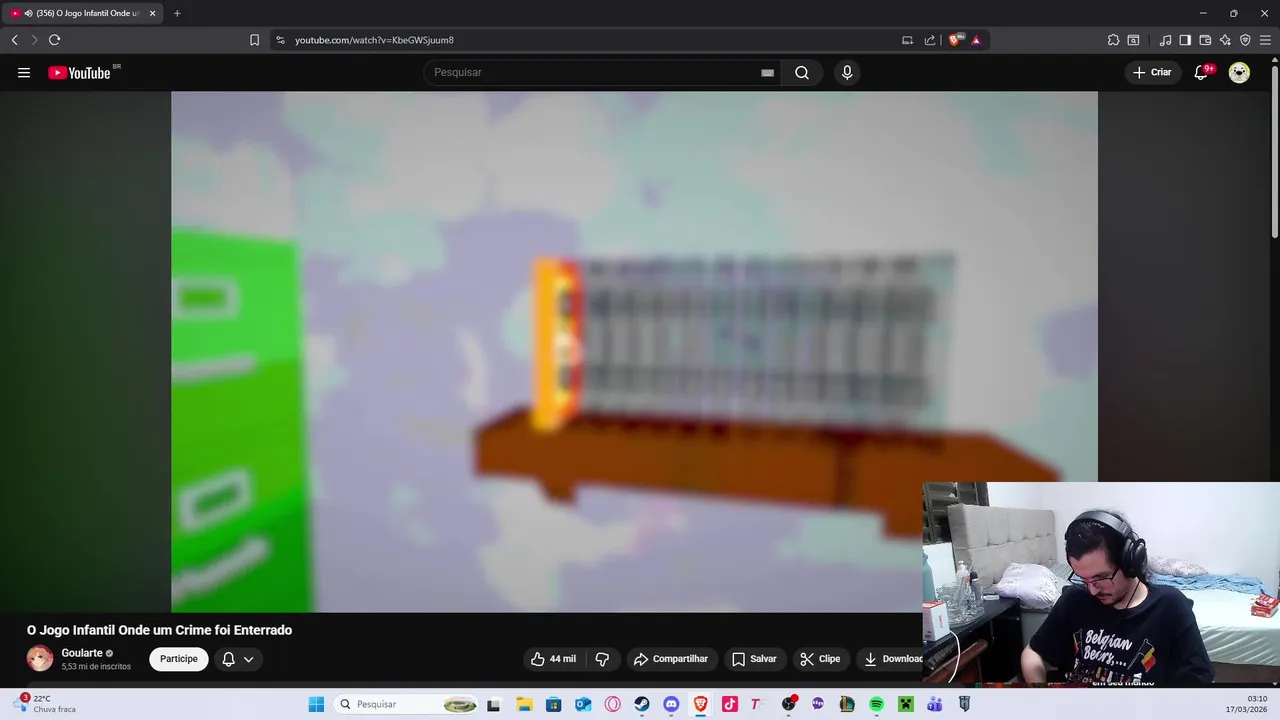
Task: Open a new browser tab with plus
Action: click(x=177, y=13)
